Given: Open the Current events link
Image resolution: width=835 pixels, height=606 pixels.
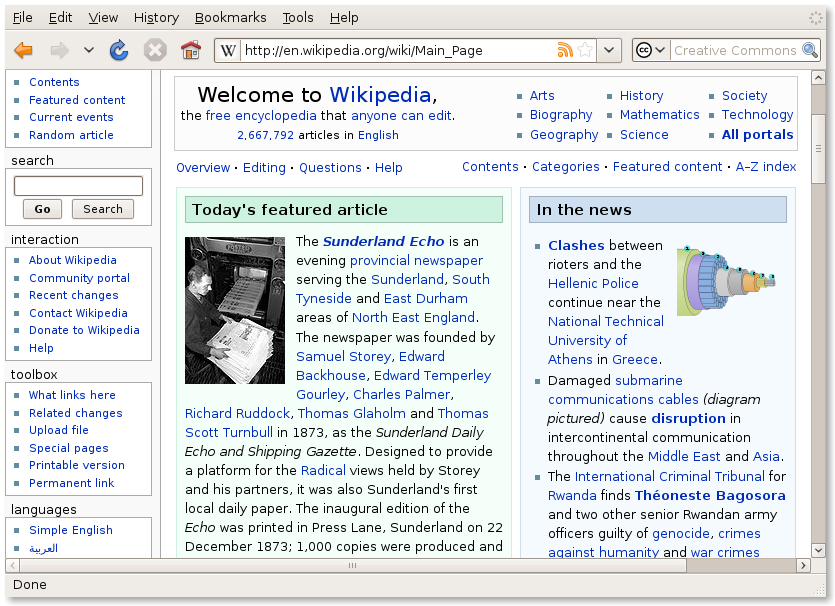Looking at the screenshot, I should 71,117.
